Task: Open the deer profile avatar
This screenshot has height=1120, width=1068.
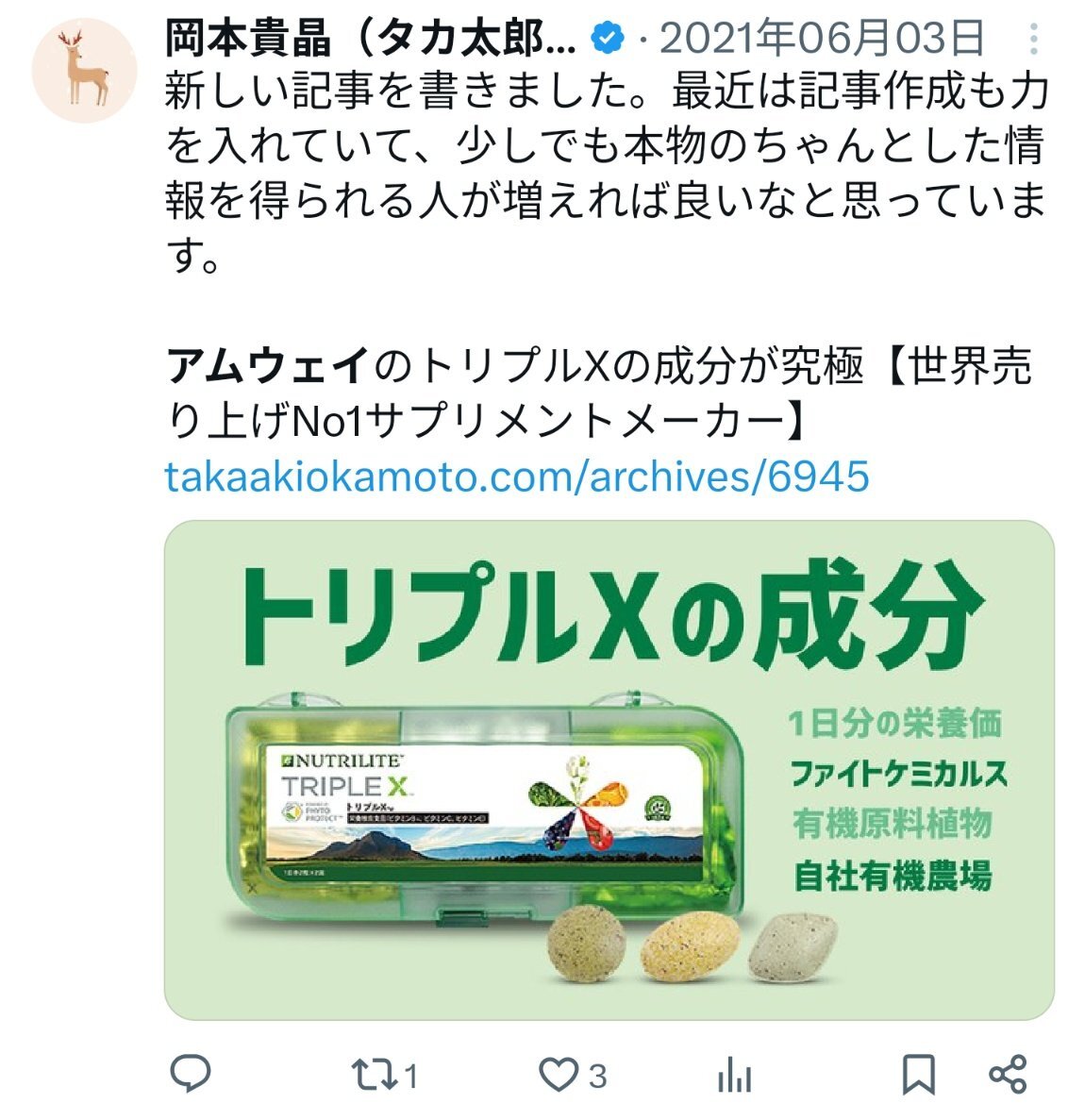Action: (x=84, y=71)
